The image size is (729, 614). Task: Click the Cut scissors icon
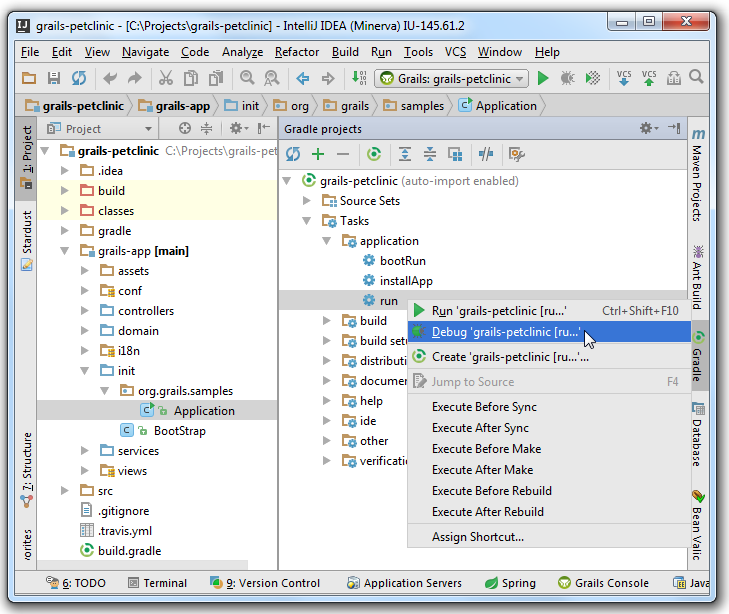165,78
